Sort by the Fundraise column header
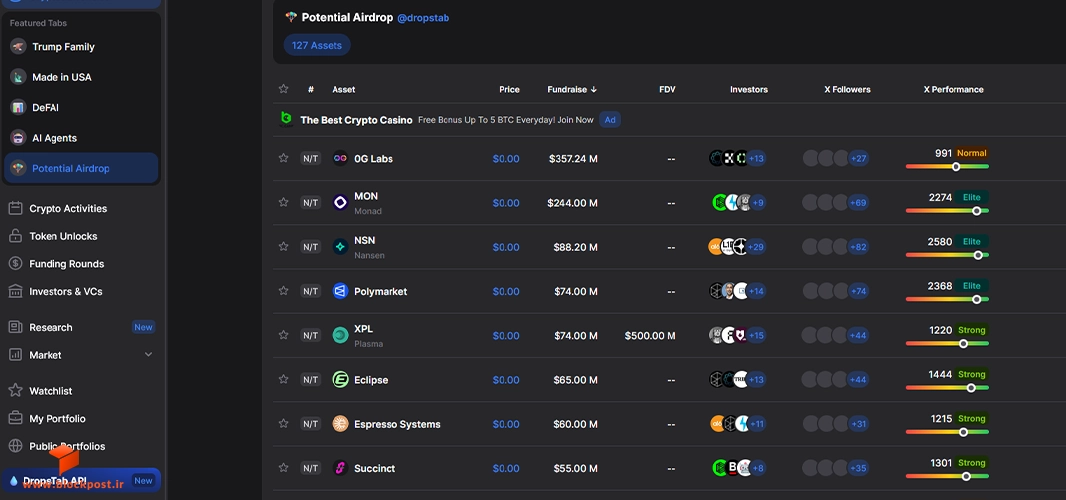This screenshot has height=500, width=1066. (572, 89)
